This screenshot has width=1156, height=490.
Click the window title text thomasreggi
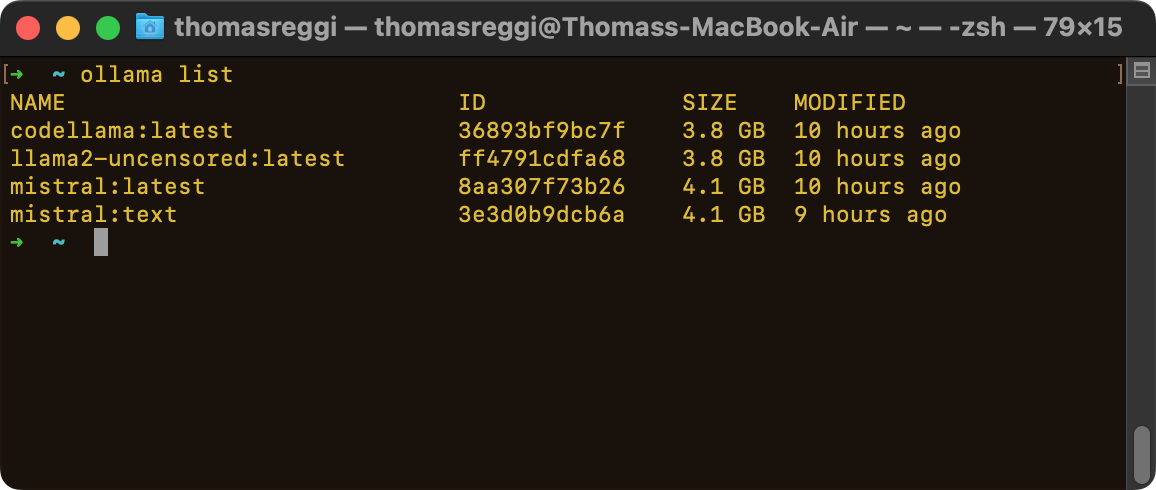click(x=256, y=28)
